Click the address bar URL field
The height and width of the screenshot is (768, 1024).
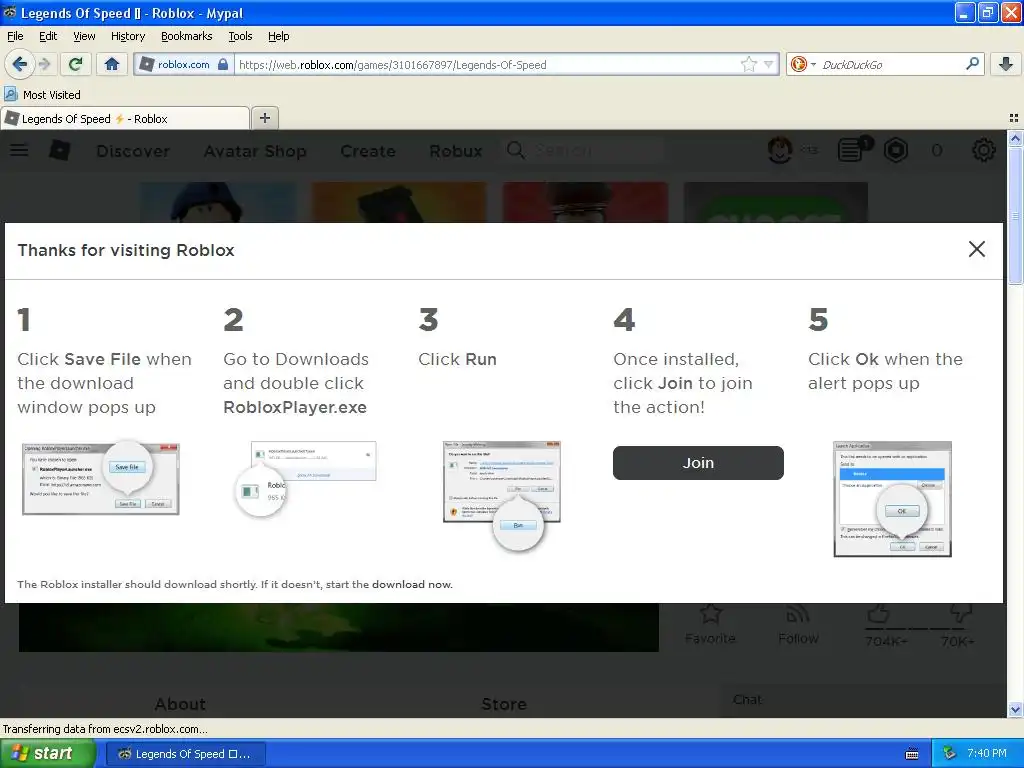click(x=487, y=64)
